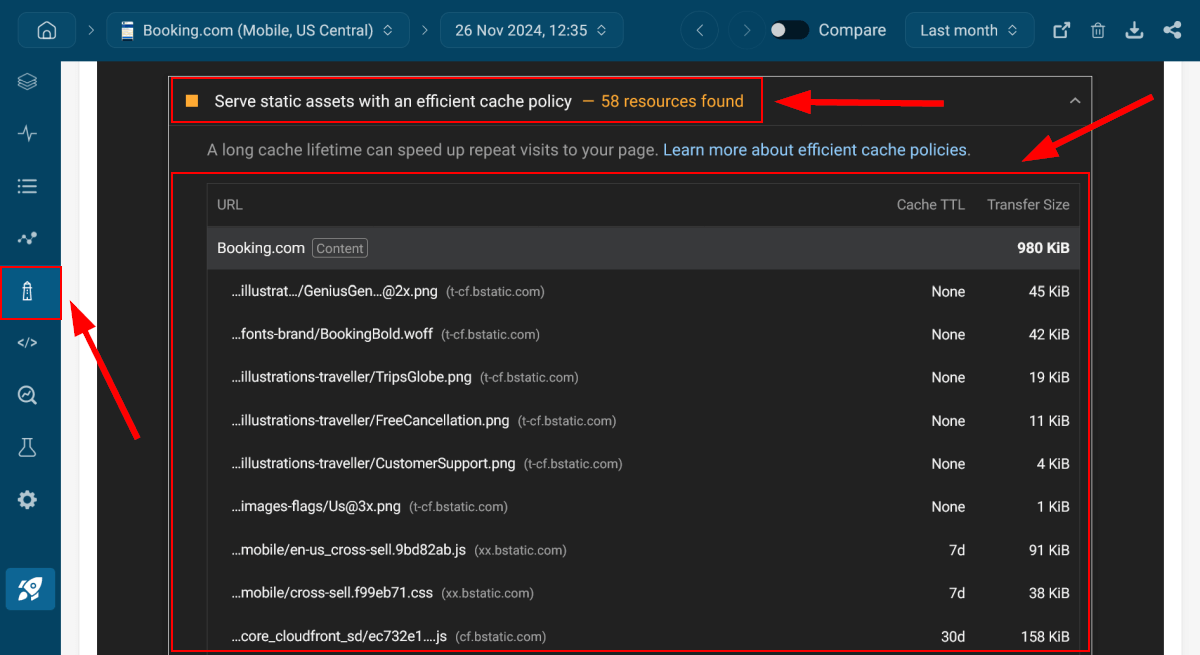Open the CustomerSupport.png resource URL
The width and height of the screenshot is (1200, 655).
tap(373, 464)
